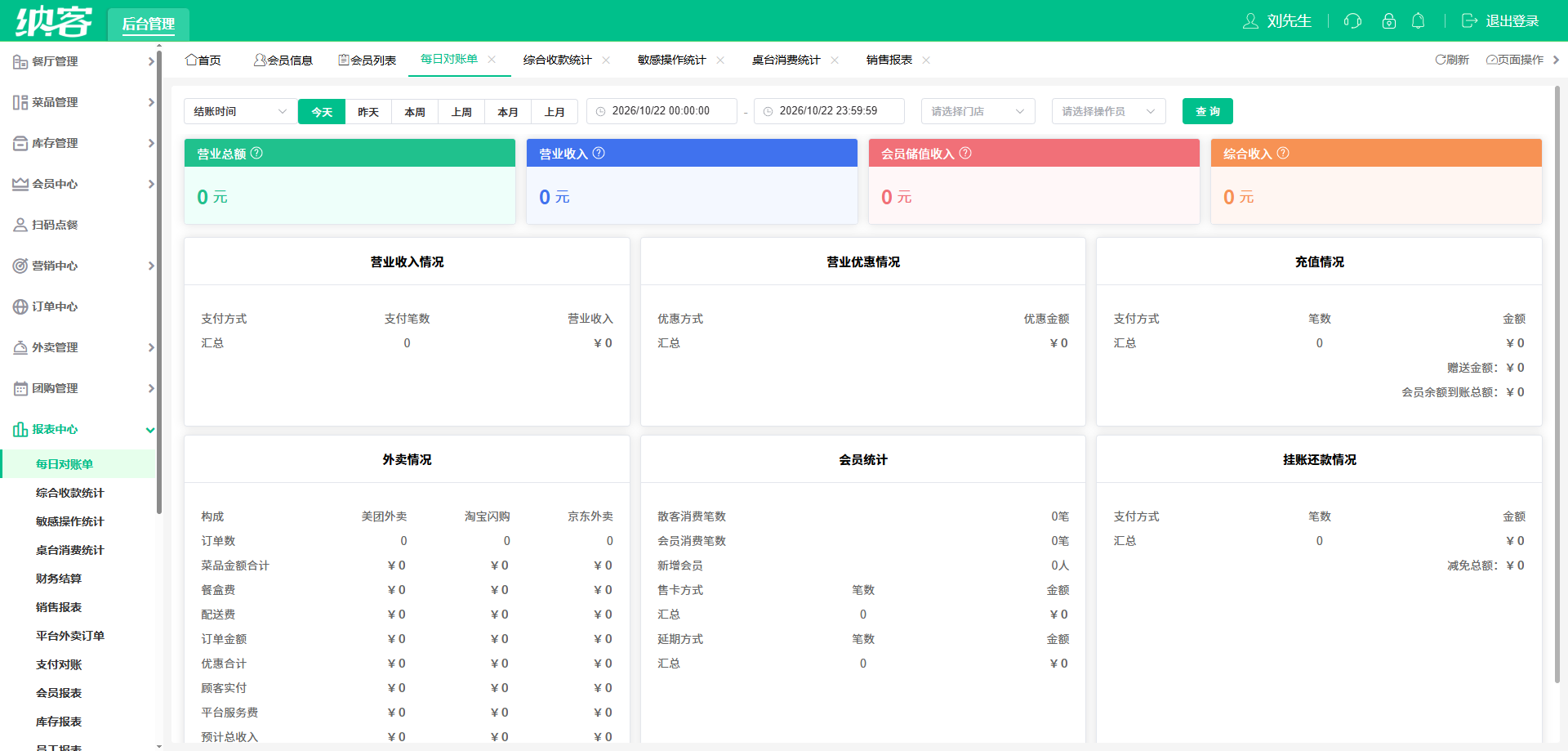Expand the 库存管理 menu arrow

tap(150, 143)
